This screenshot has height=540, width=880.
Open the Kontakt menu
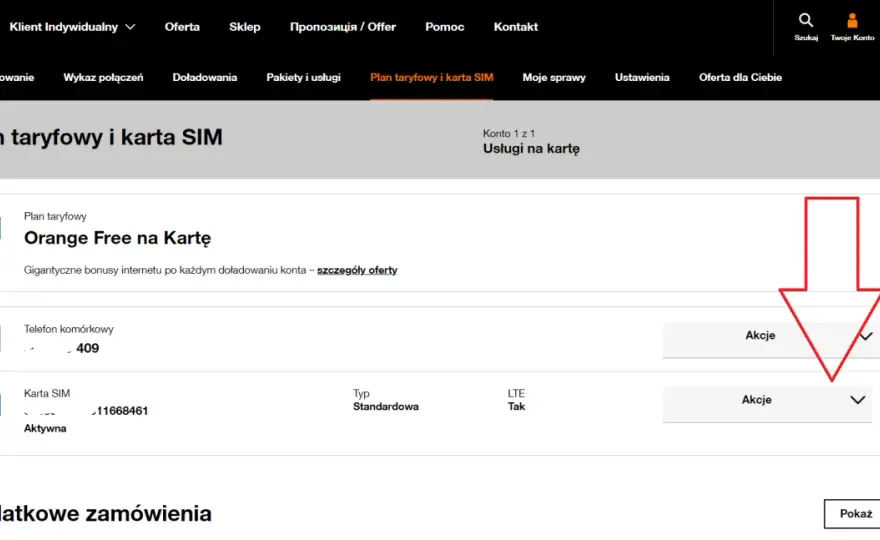[x=516, y=27]
